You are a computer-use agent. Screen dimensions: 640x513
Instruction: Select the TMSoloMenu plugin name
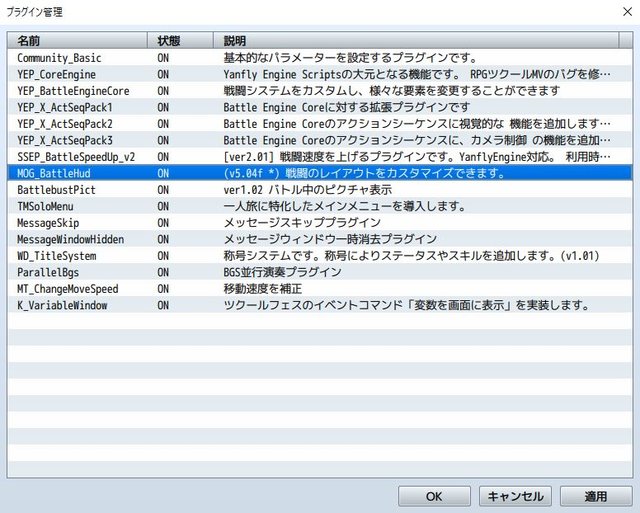[x=45, y=207]
